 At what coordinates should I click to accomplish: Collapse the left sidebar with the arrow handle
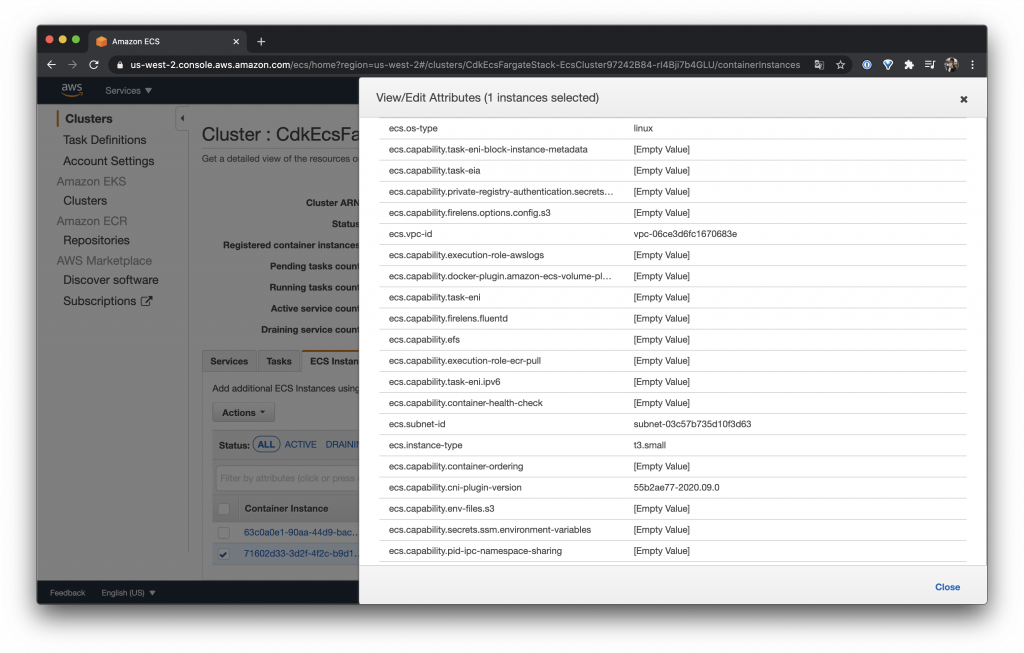coord(182,118)
